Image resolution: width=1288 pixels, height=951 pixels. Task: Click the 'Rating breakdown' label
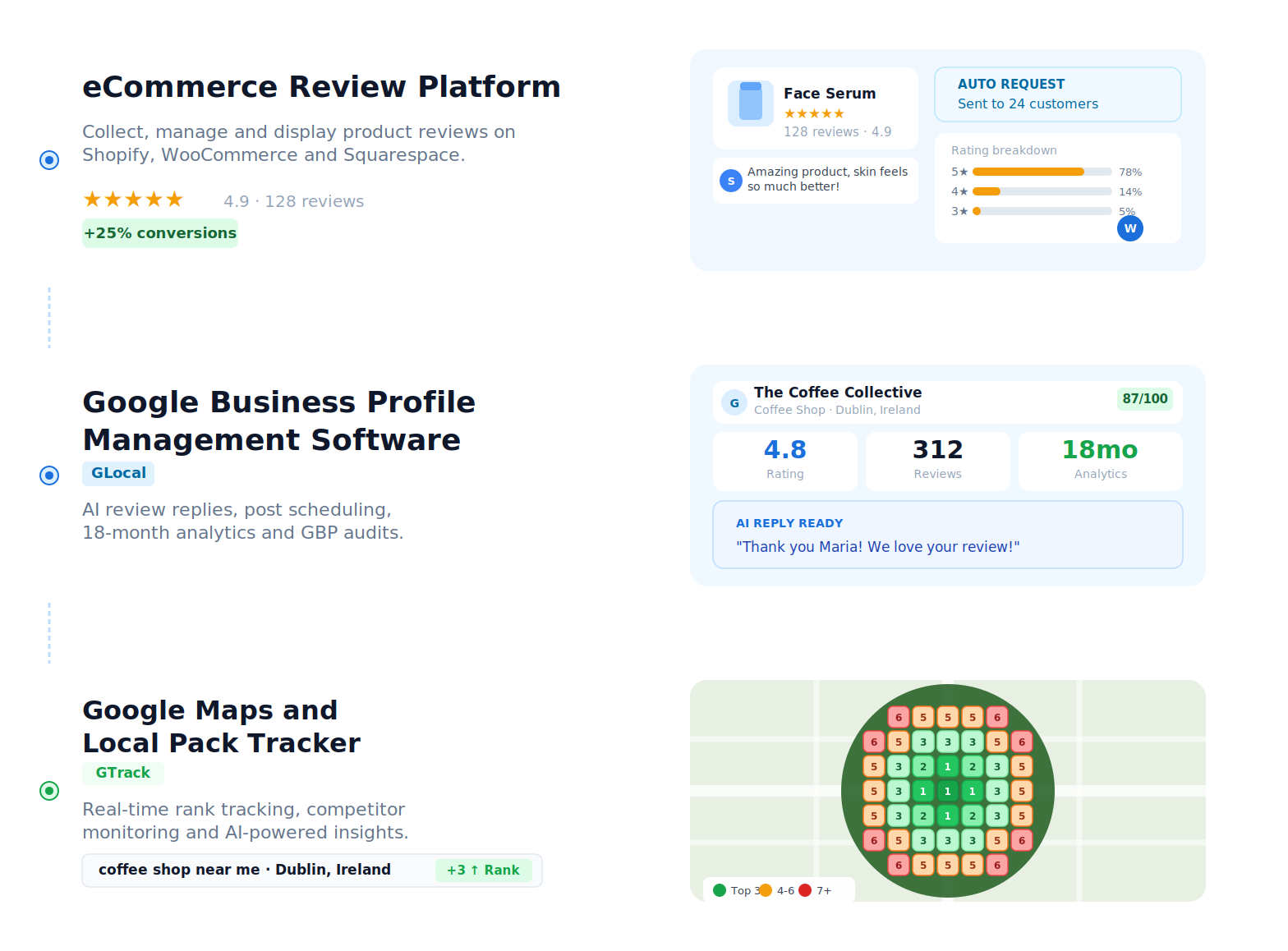point(1004,150)
